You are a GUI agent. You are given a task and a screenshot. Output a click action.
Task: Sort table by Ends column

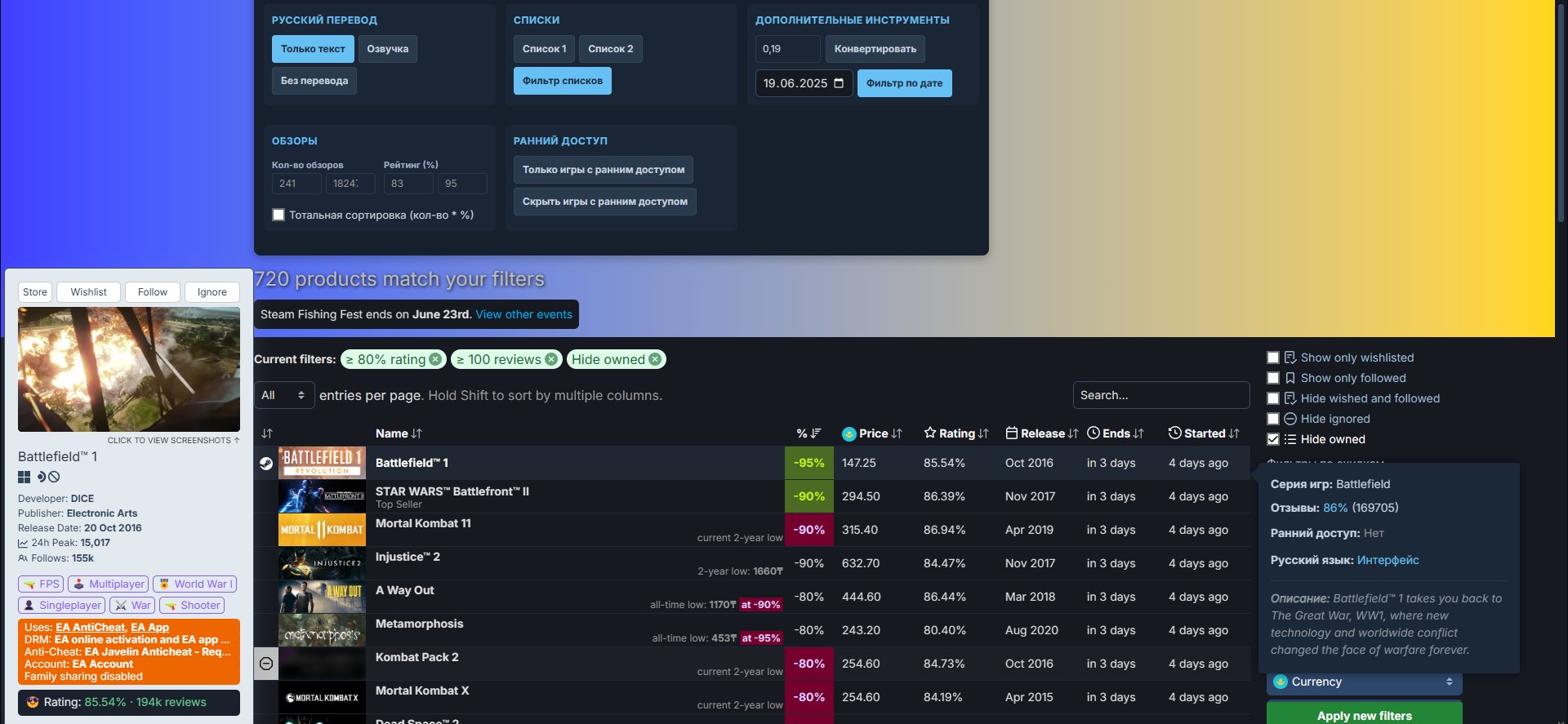[1116, 433]
